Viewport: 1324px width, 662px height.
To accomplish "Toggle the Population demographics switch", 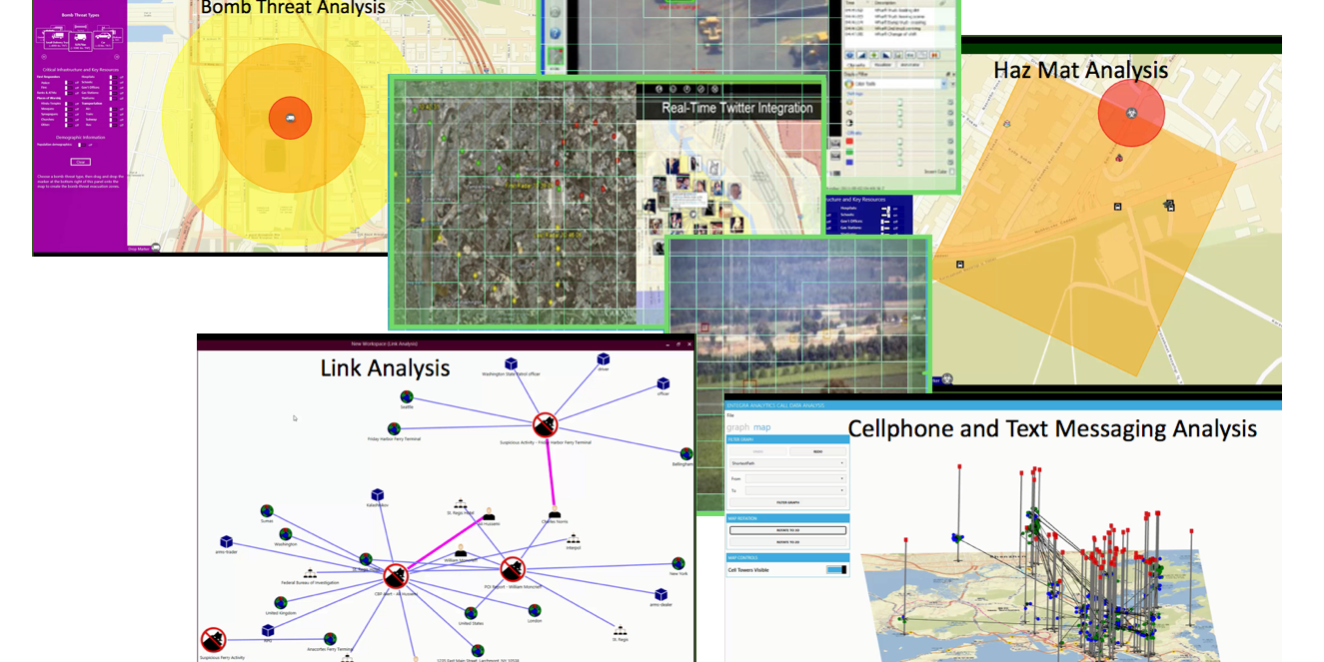I will [82, 145].
